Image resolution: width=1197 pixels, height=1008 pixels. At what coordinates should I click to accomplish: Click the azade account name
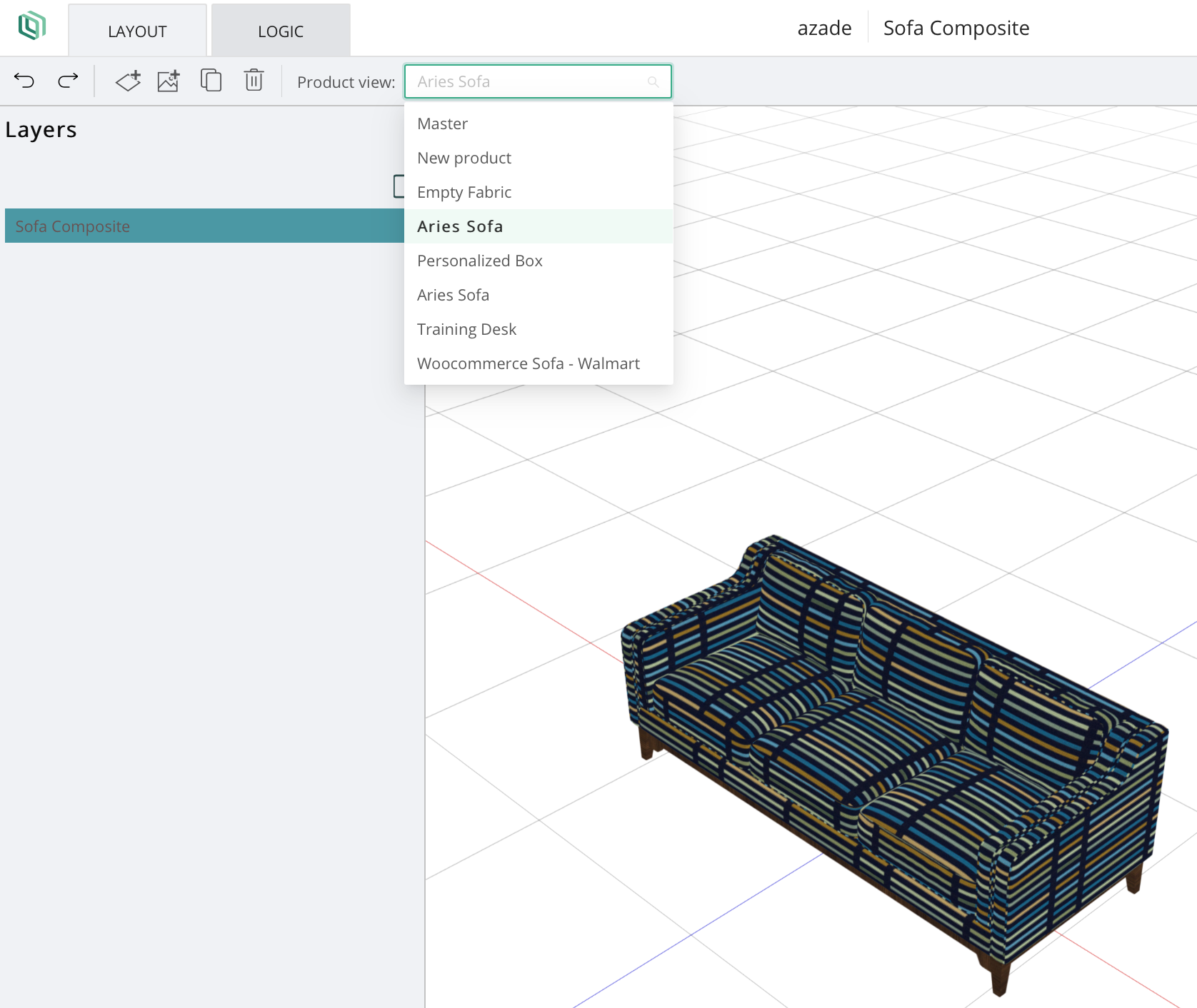824,28
